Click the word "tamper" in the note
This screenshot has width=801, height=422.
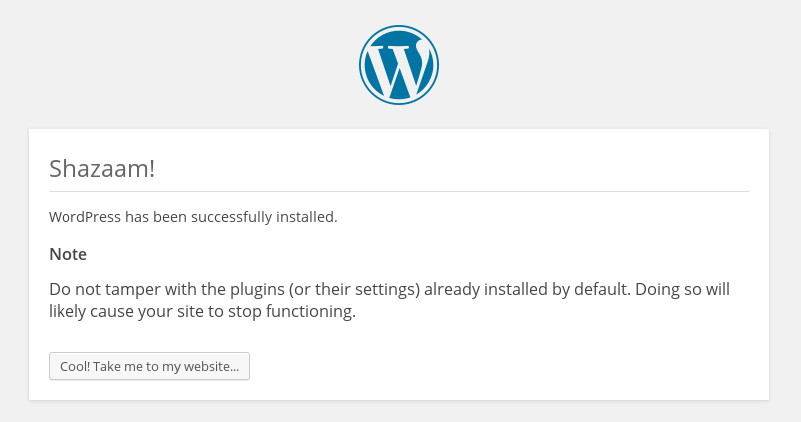click(129, 290)
